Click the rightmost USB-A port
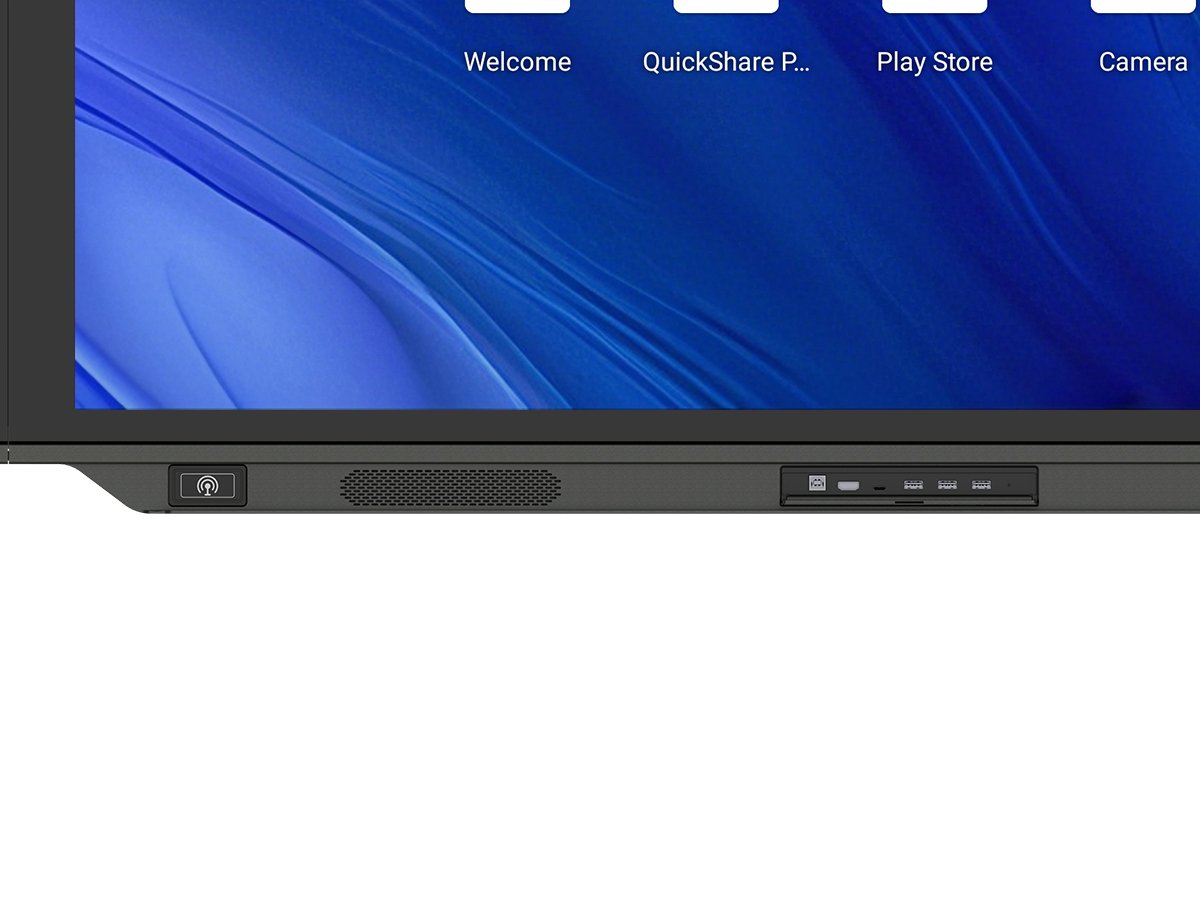 (x=981, y=486)
